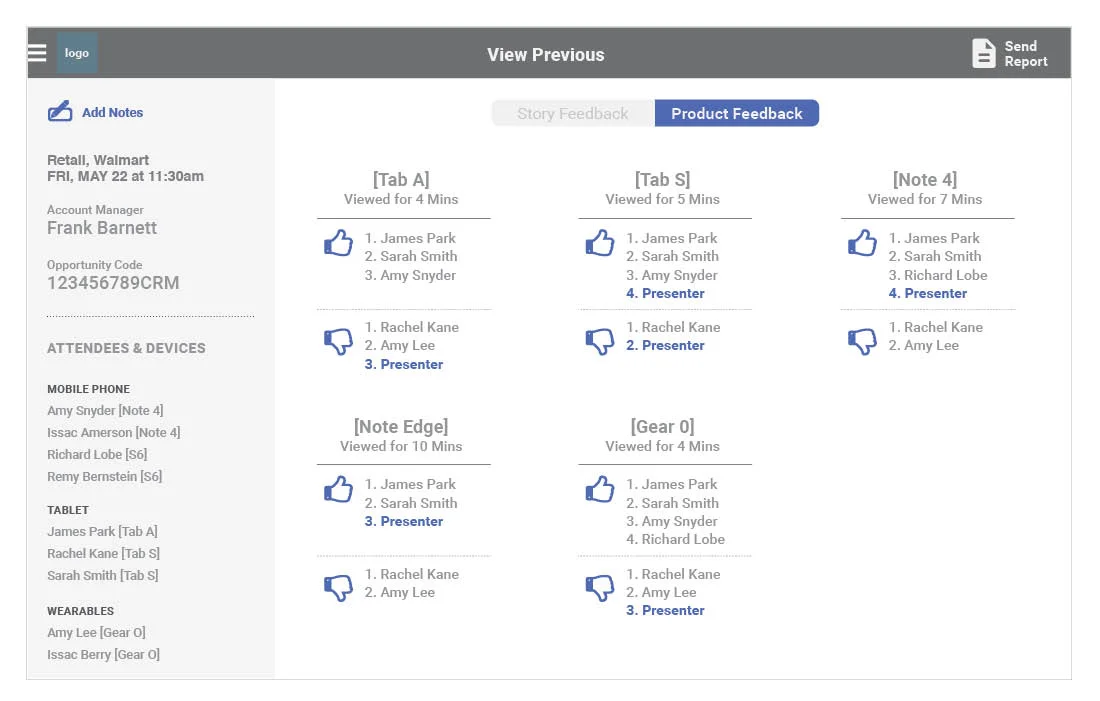The image size is (1100, 701).
Task: Click the logo placeholder in header
Action: (76, 53)
